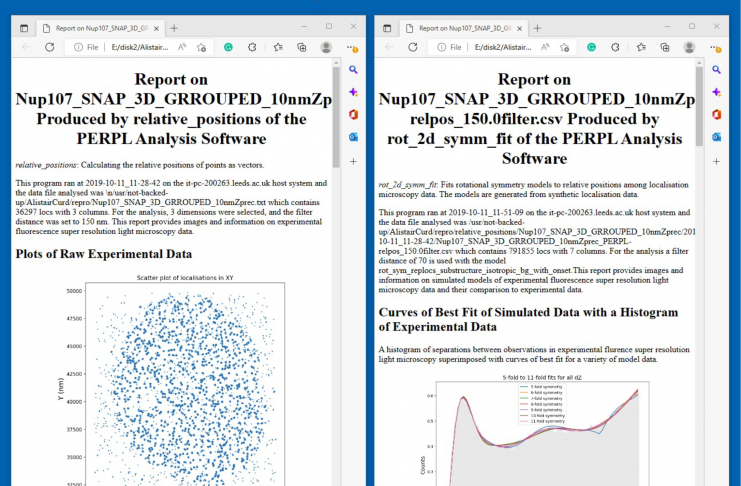This screenshot has width=741, height=486.
Task: Click the left window address bar path
Action: (140, 47)
